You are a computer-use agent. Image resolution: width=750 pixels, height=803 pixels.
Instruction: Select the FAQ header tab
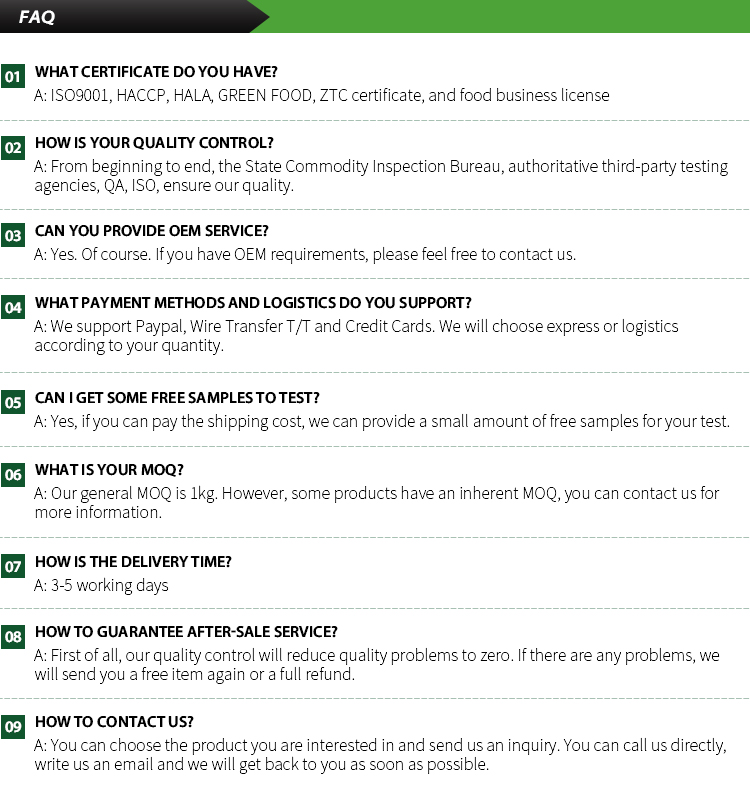click(x=37, y=17)
